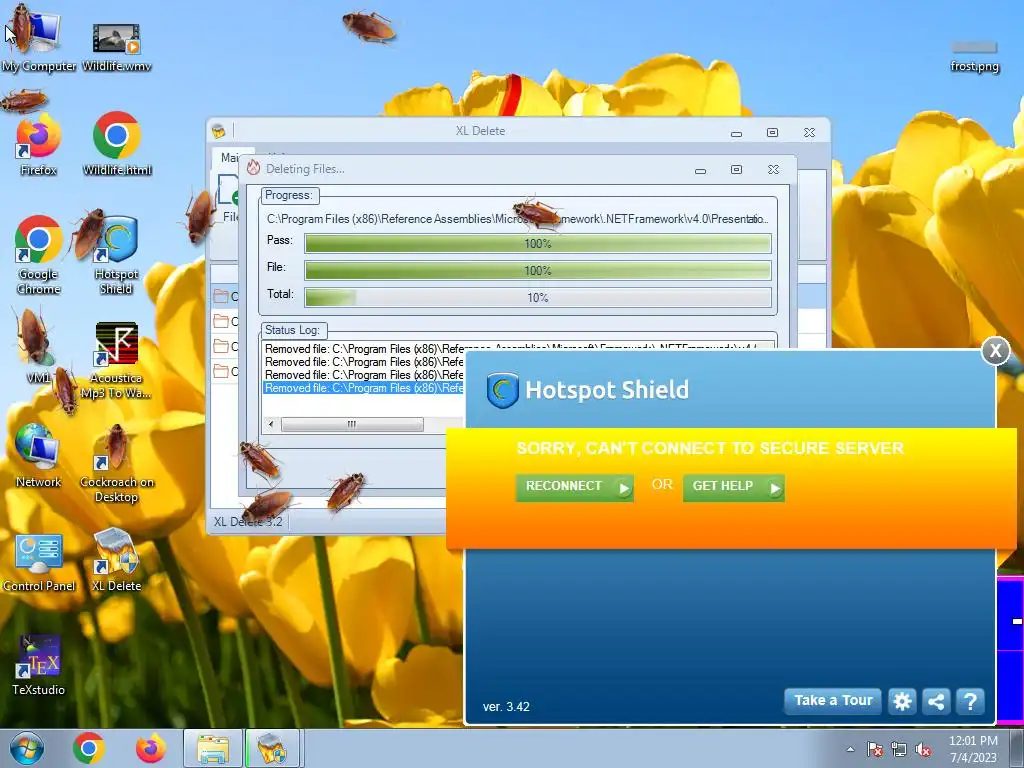Launch Cockroach on Desktop shortcut
The width and height of the screenshot is (1024, 768).
[x=116, y=464]
